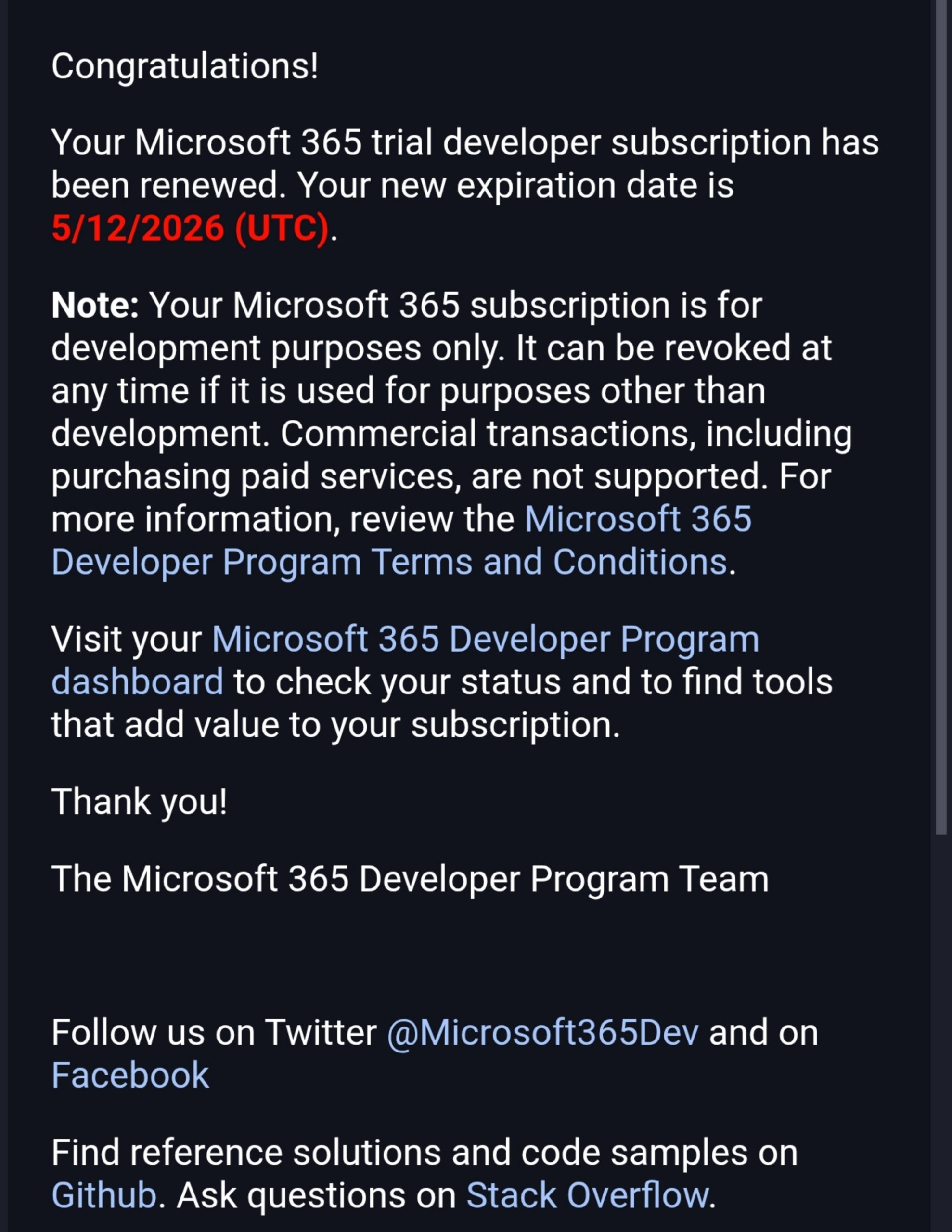This screenshot has width=952, height=1232.
Task: Open the @Microsoft365Dev Twitter link
Action: [x=542, y=1033]
